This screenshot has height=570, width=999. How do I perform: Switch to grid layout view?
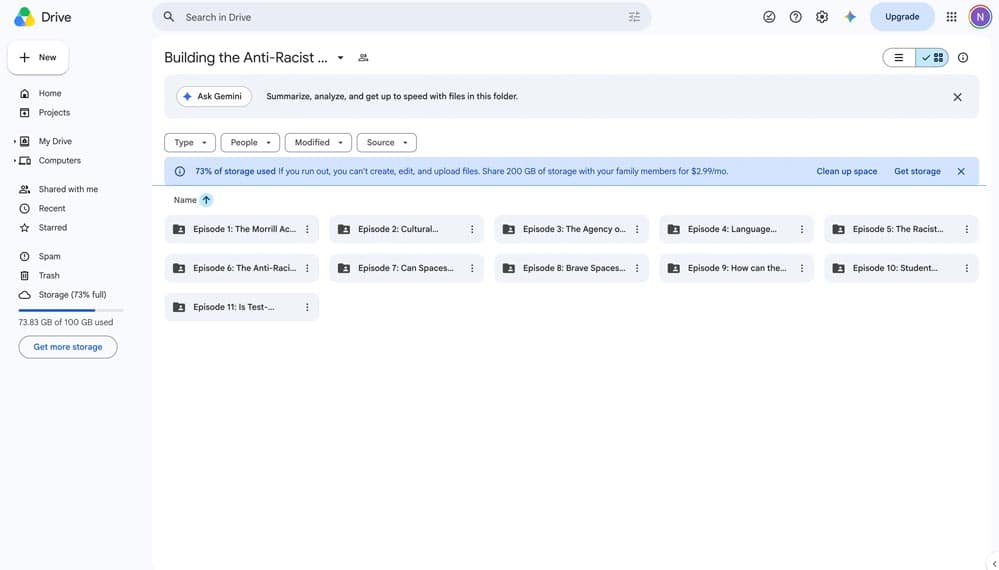[932, 58]
